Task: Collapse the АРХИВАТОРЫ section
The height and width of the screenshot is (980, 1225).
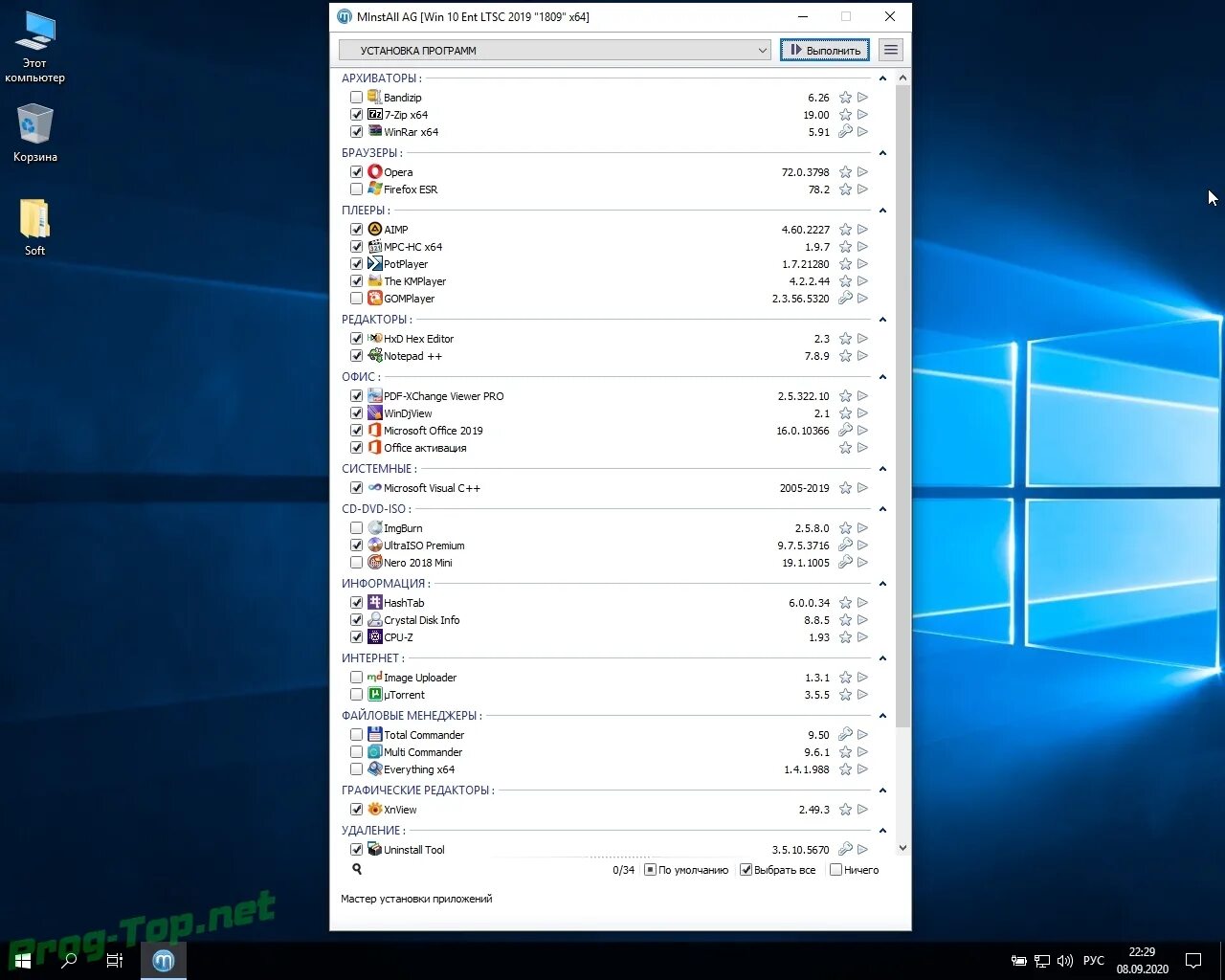Action: click(x=882, y=78)
